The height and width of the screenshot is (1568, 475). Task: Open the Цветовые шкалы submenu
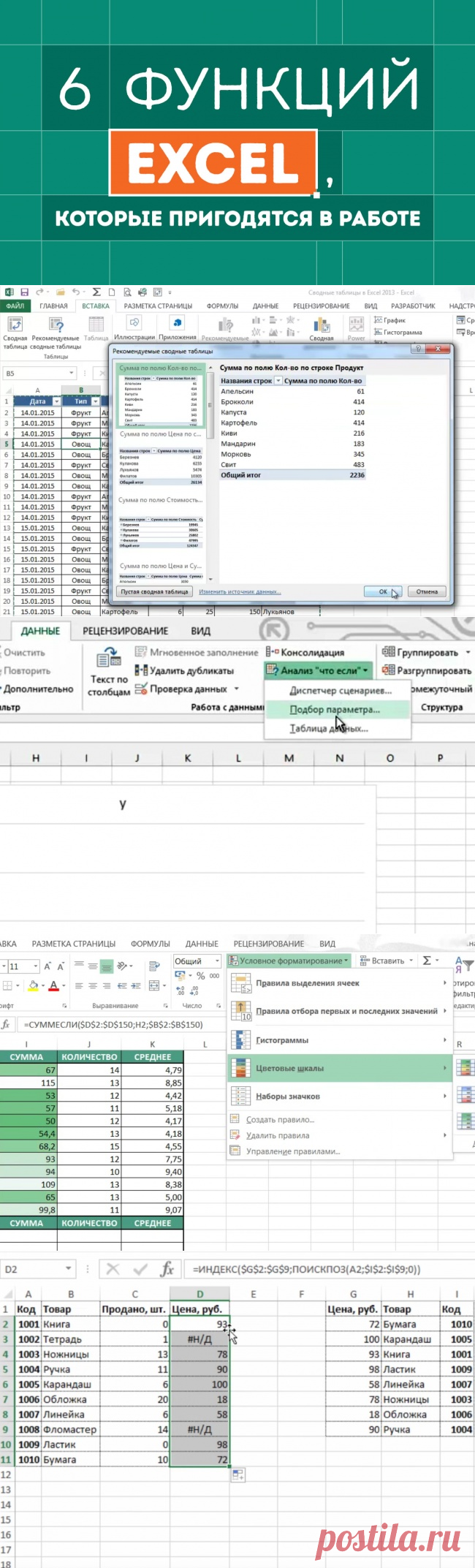click(340, 1068)
